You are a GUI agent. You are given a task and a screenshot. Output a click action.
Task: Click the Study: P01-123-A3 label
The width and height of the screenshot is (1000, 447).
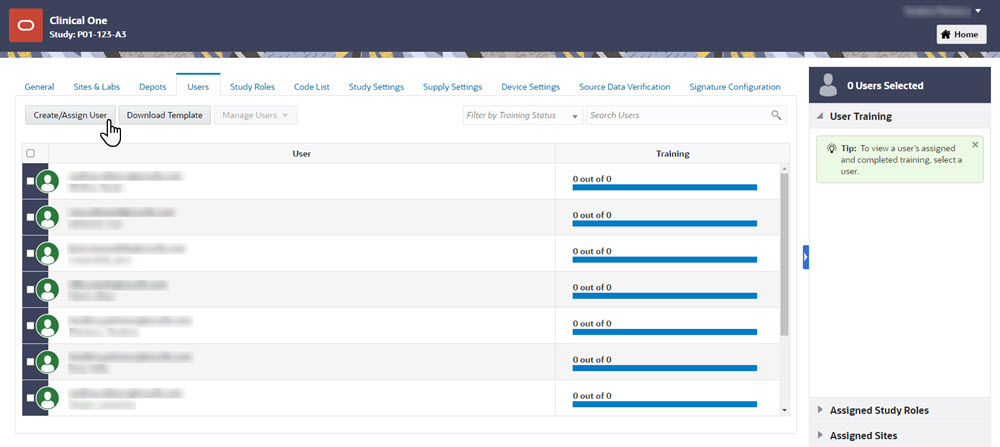pos(87,34)
